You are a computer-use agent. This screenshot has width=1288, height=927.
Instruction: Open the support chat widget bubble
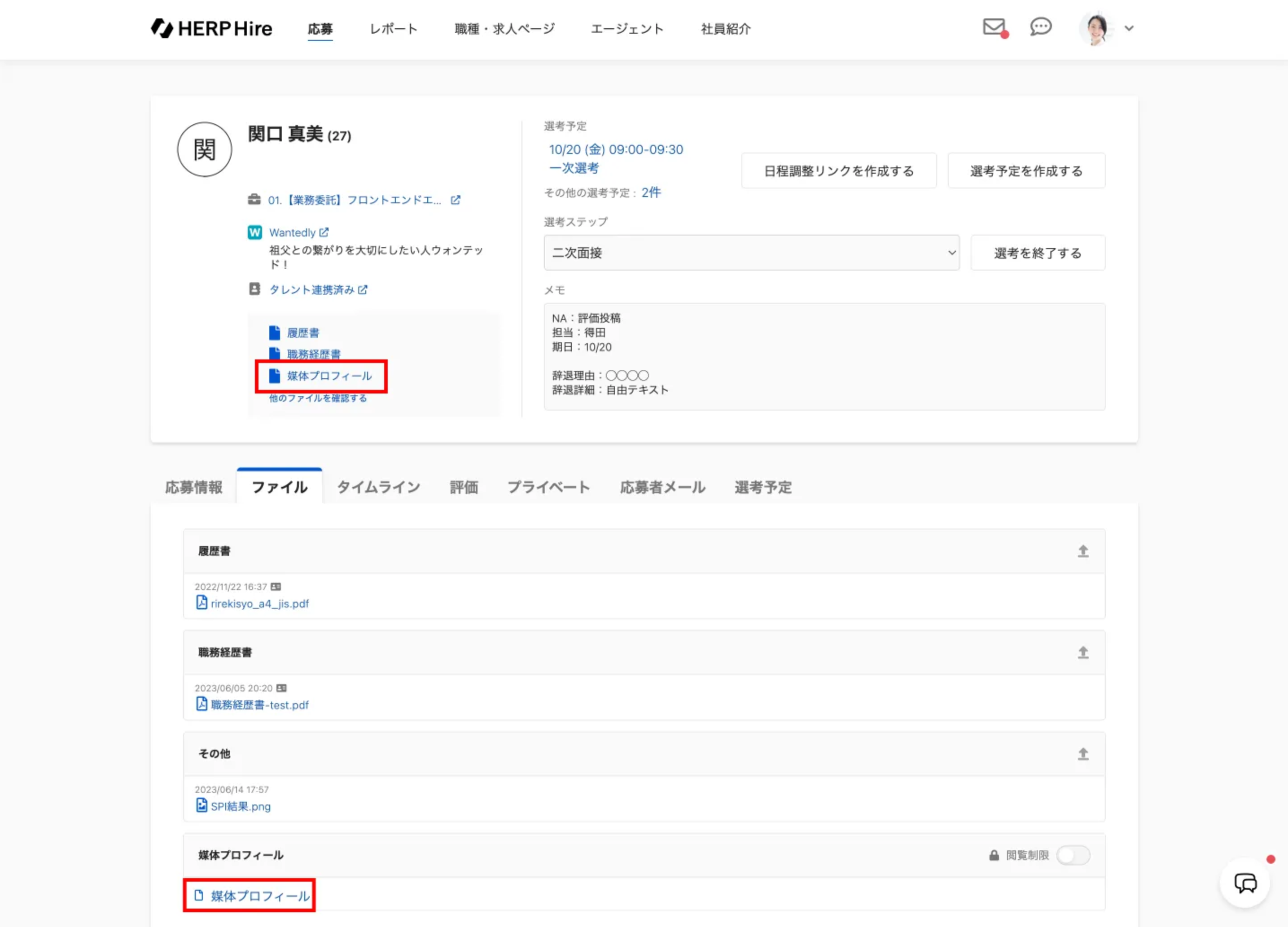pos(1245,883)
